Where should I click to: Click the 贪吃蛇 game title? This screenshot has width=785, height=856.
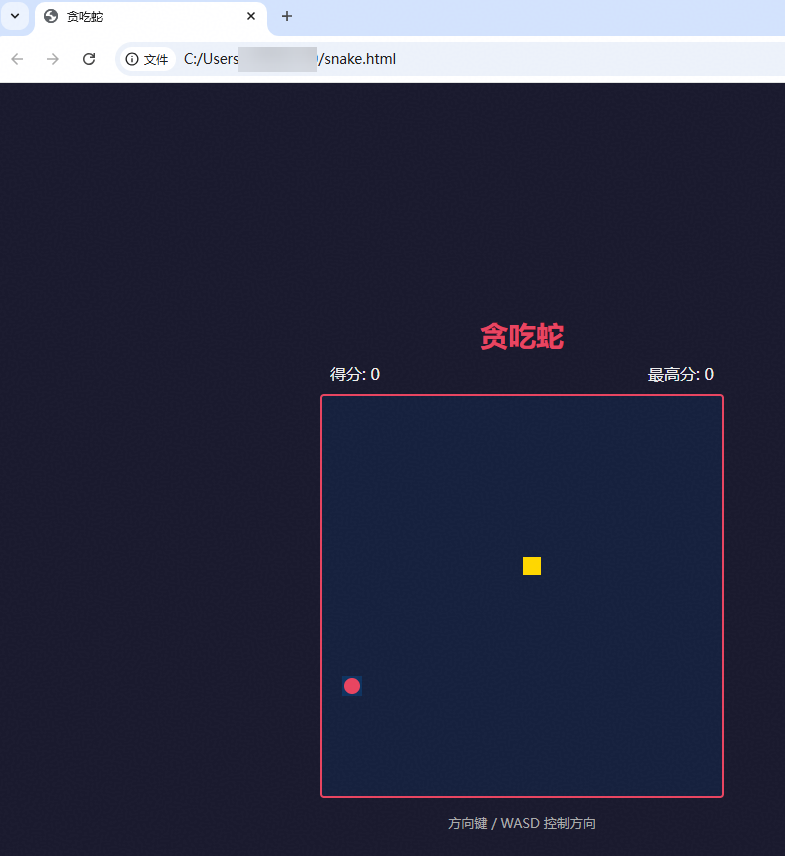click(x=522, y=336)
